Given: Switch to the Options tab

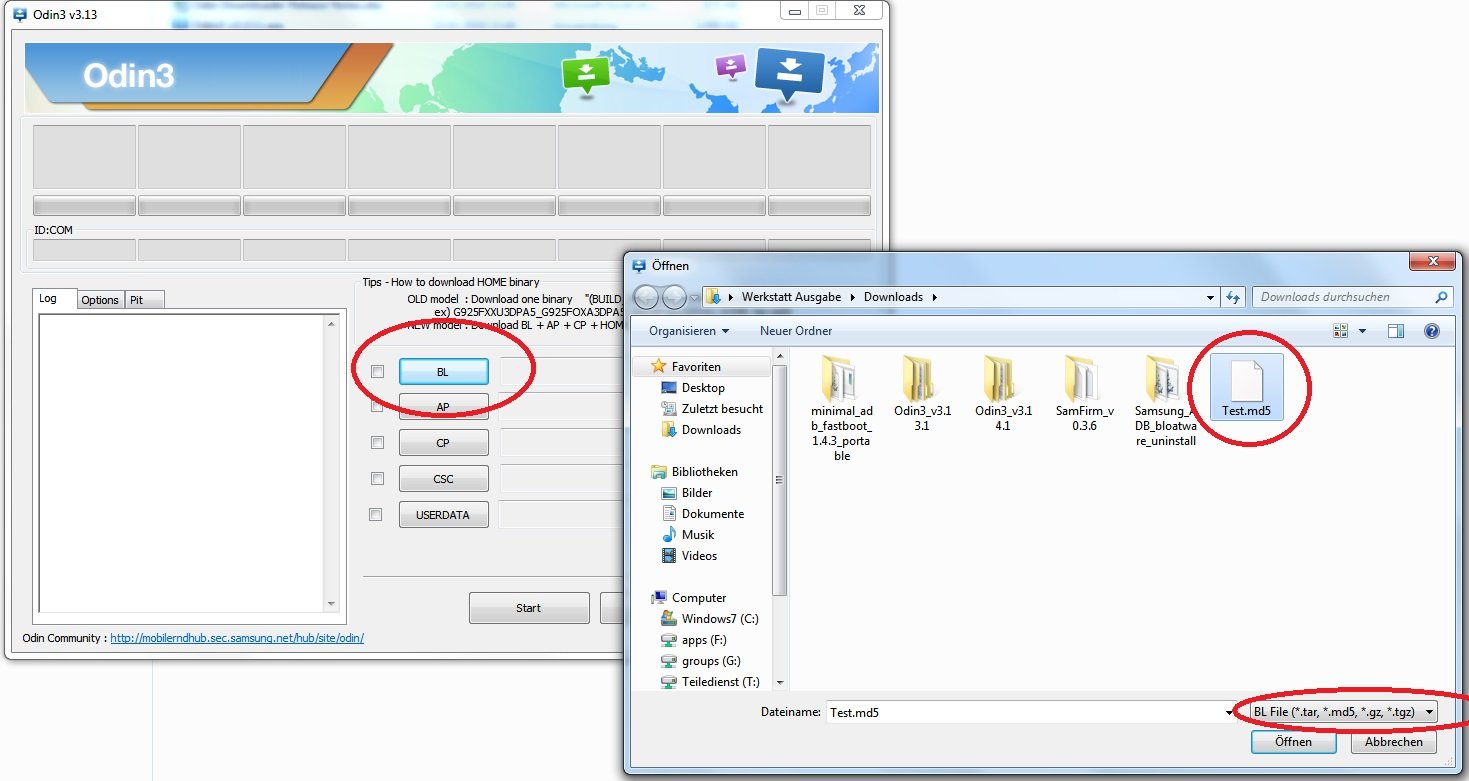Looking at the screenshot, I should point(100,300).
